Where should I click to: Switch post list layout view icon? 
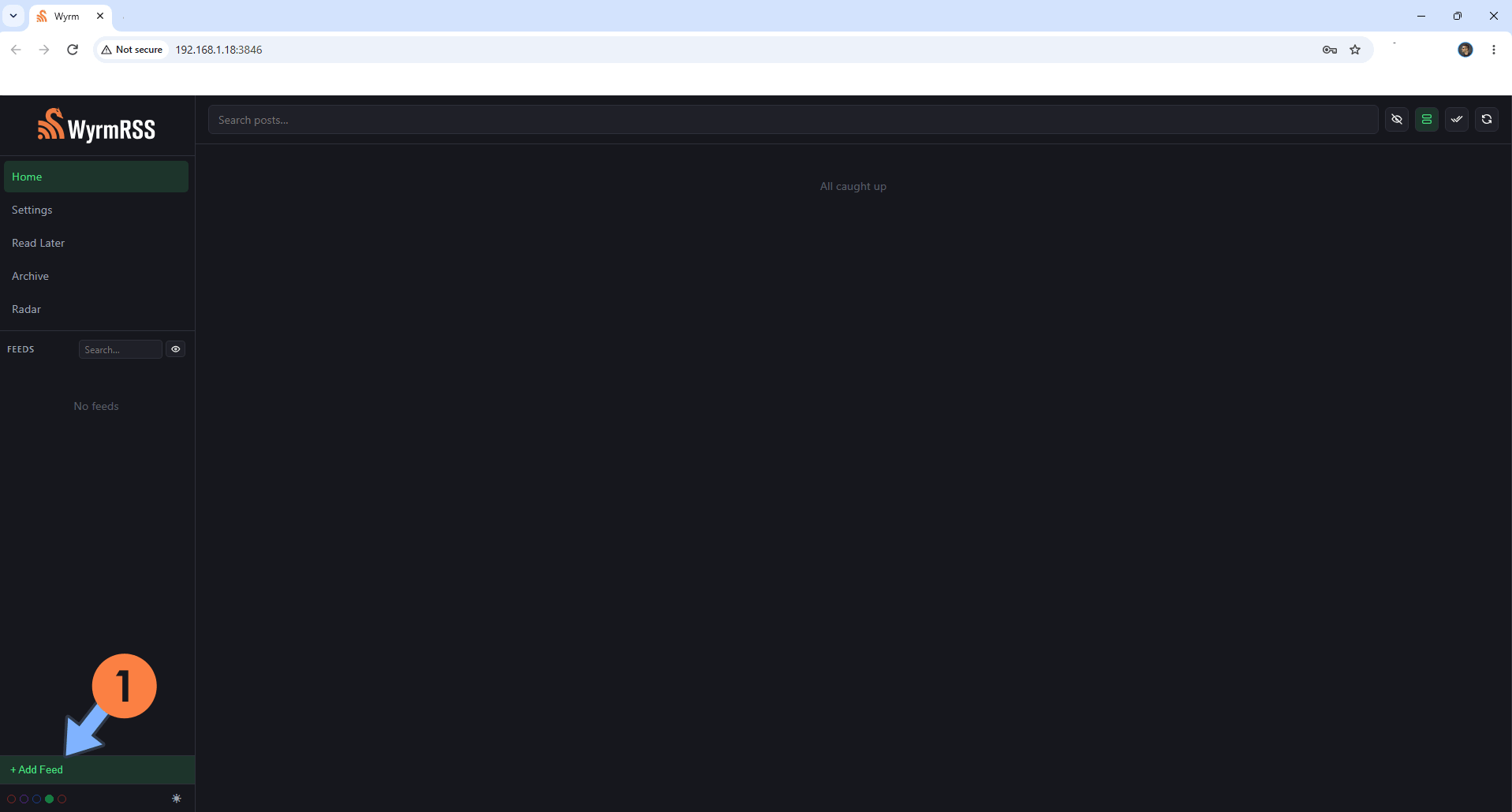click(1427, 120)
